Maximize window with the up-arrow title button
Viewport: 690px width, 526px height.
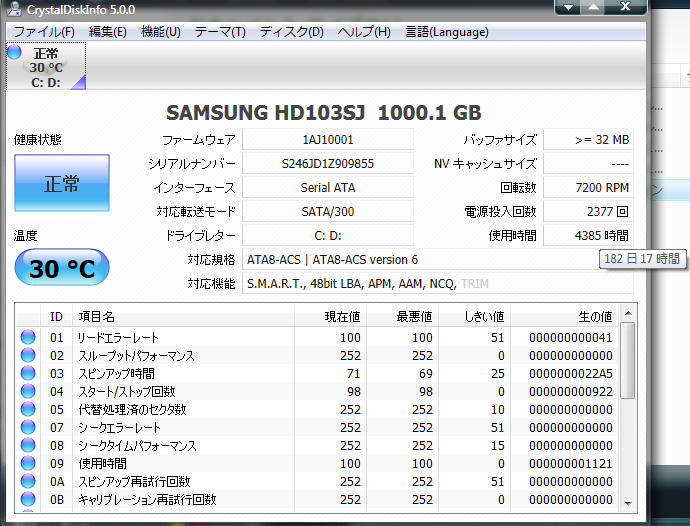pyautogui.click(x=593, y=7)
